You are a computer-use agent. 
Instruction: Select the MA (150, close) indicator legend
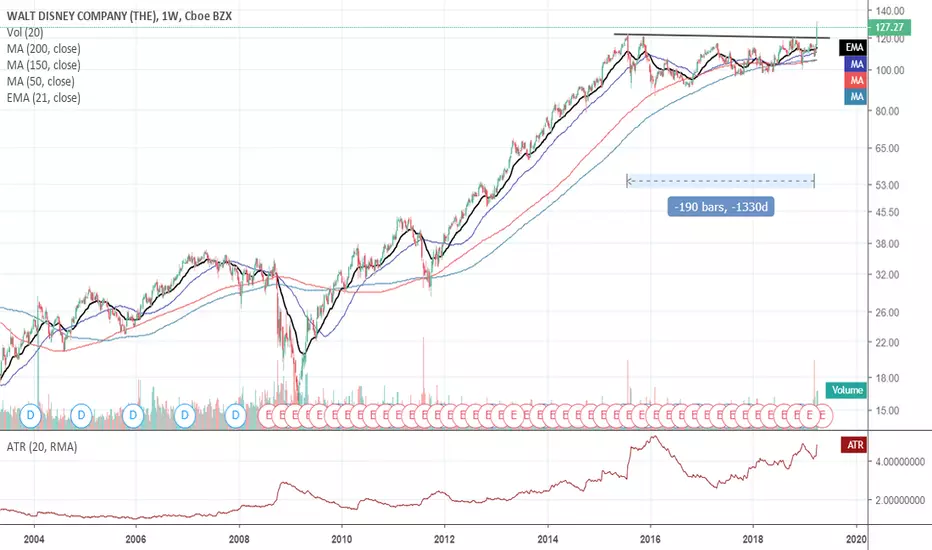click(43, 65)
